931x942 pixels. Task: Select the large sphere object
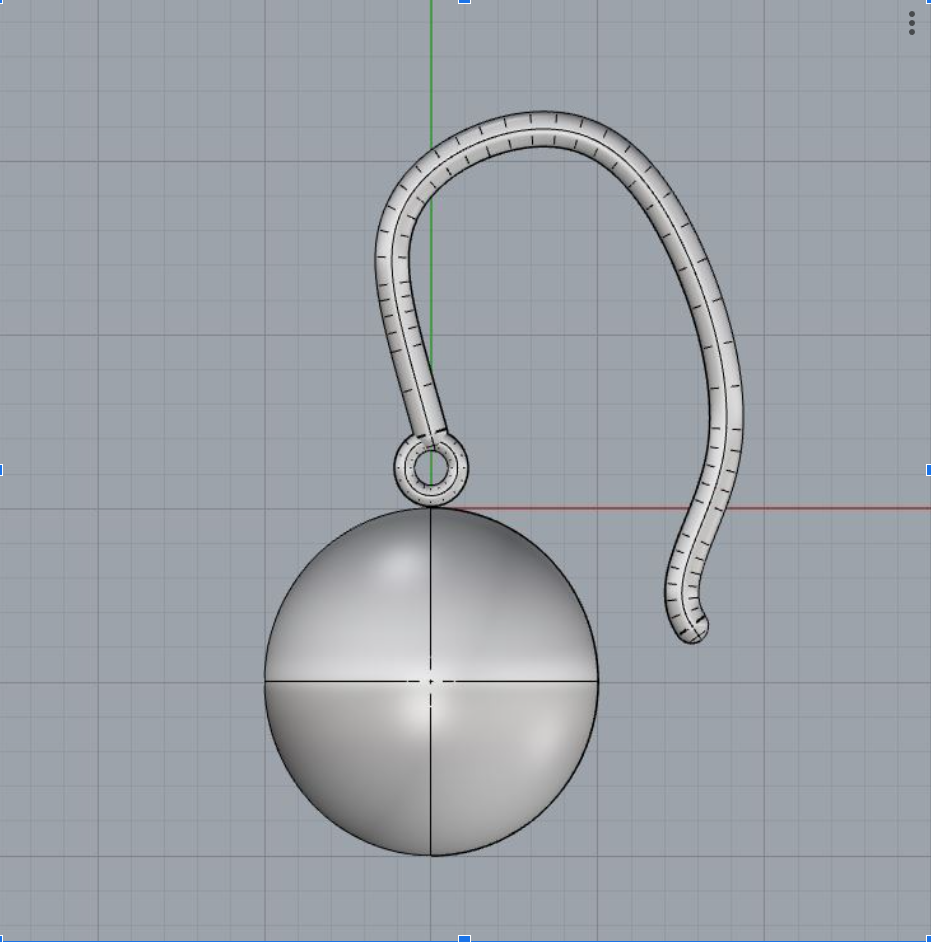tap(431, 682)
